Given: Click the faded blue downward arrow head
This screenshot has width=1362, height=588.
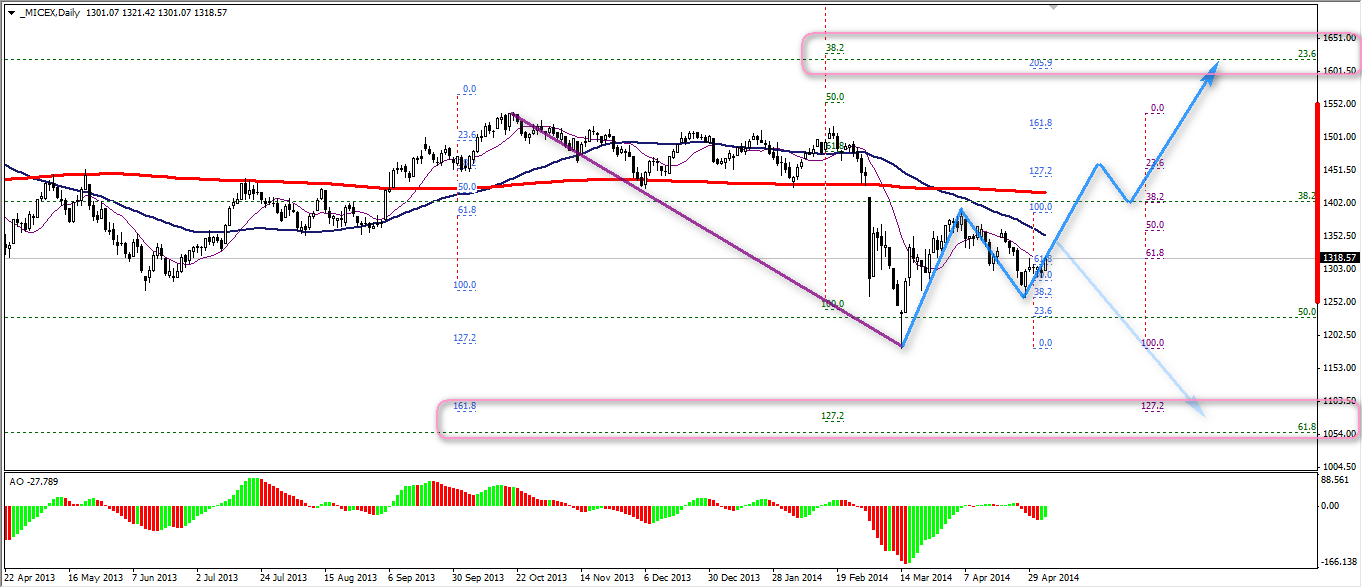Looking at the screenshot, I should pos(1197,404).
